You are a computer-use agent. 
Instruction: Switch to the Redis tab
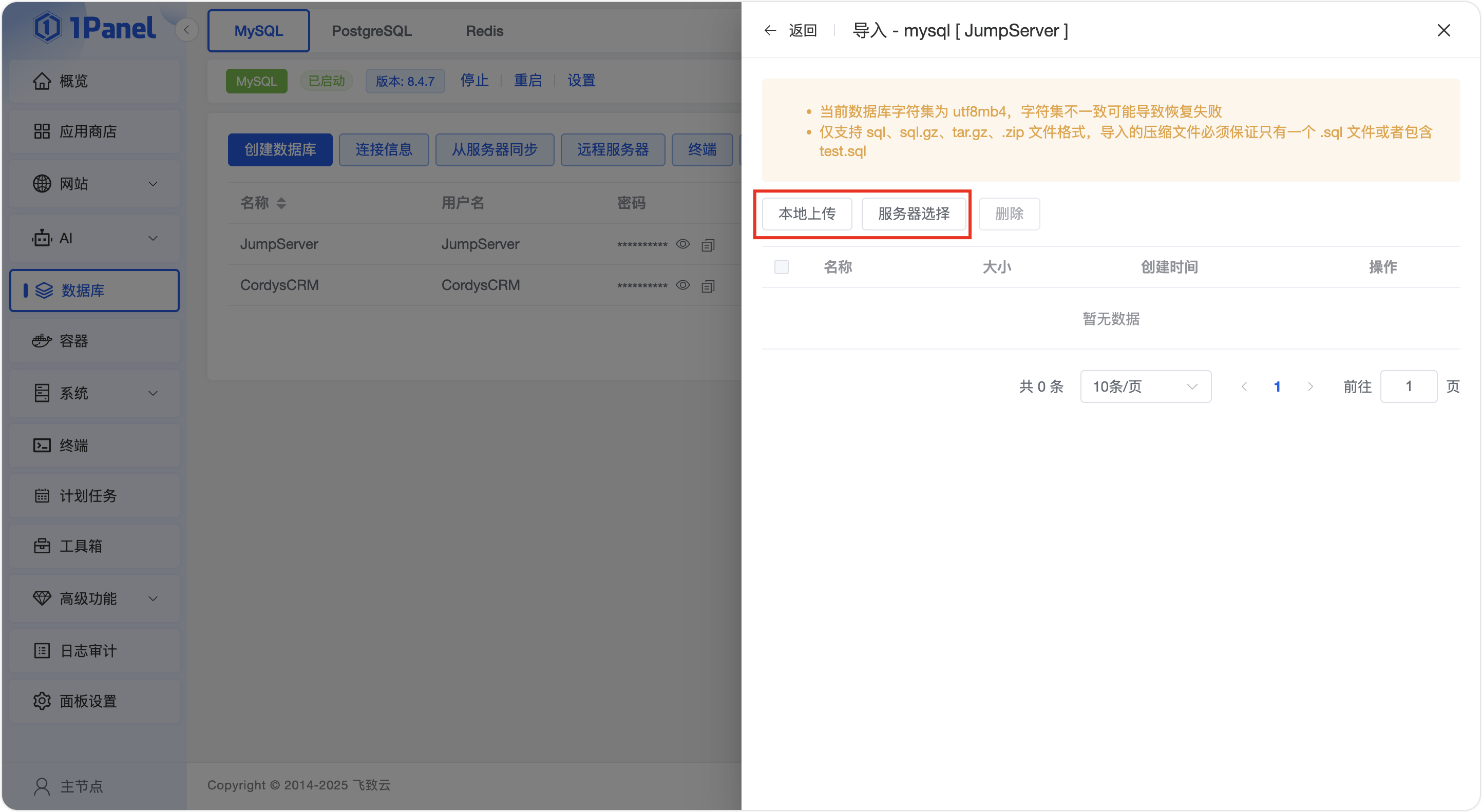click(484, 30)
